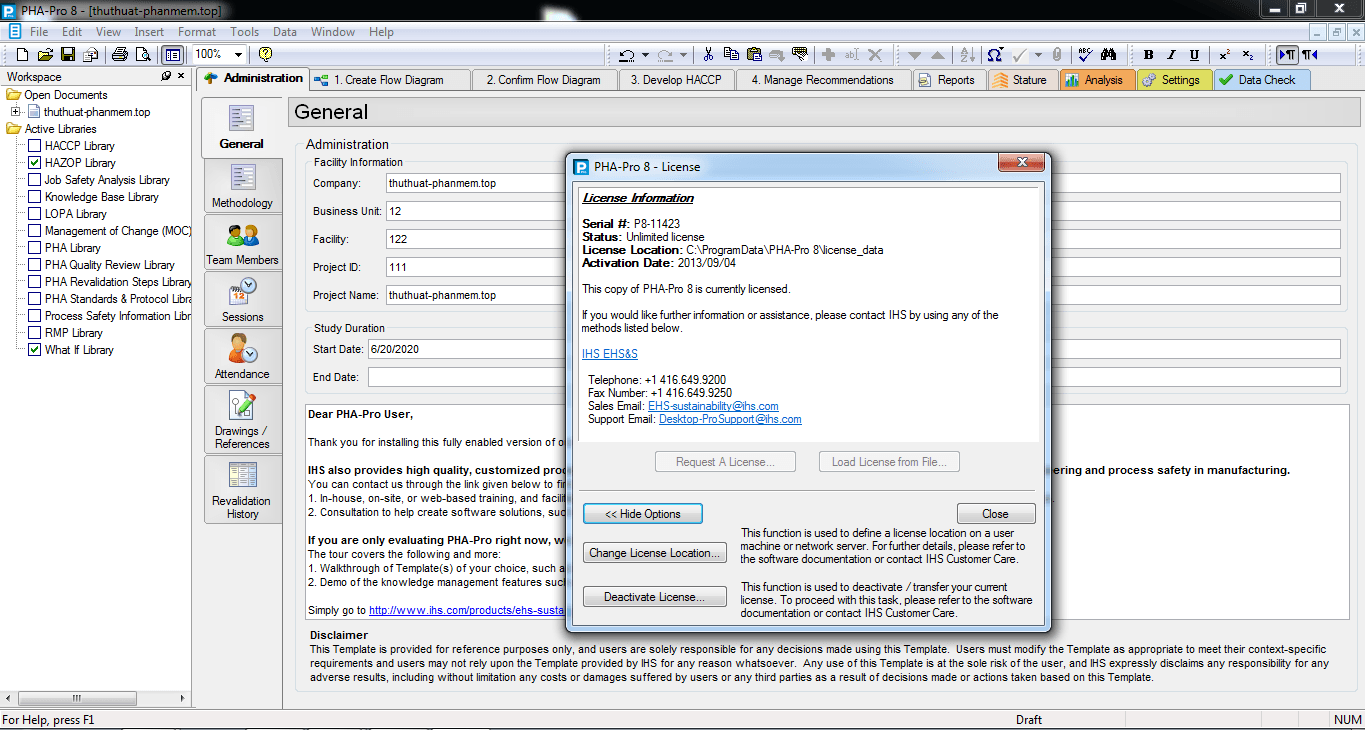
Task: Click the Cut scissors icon
Action: (709, 55)
